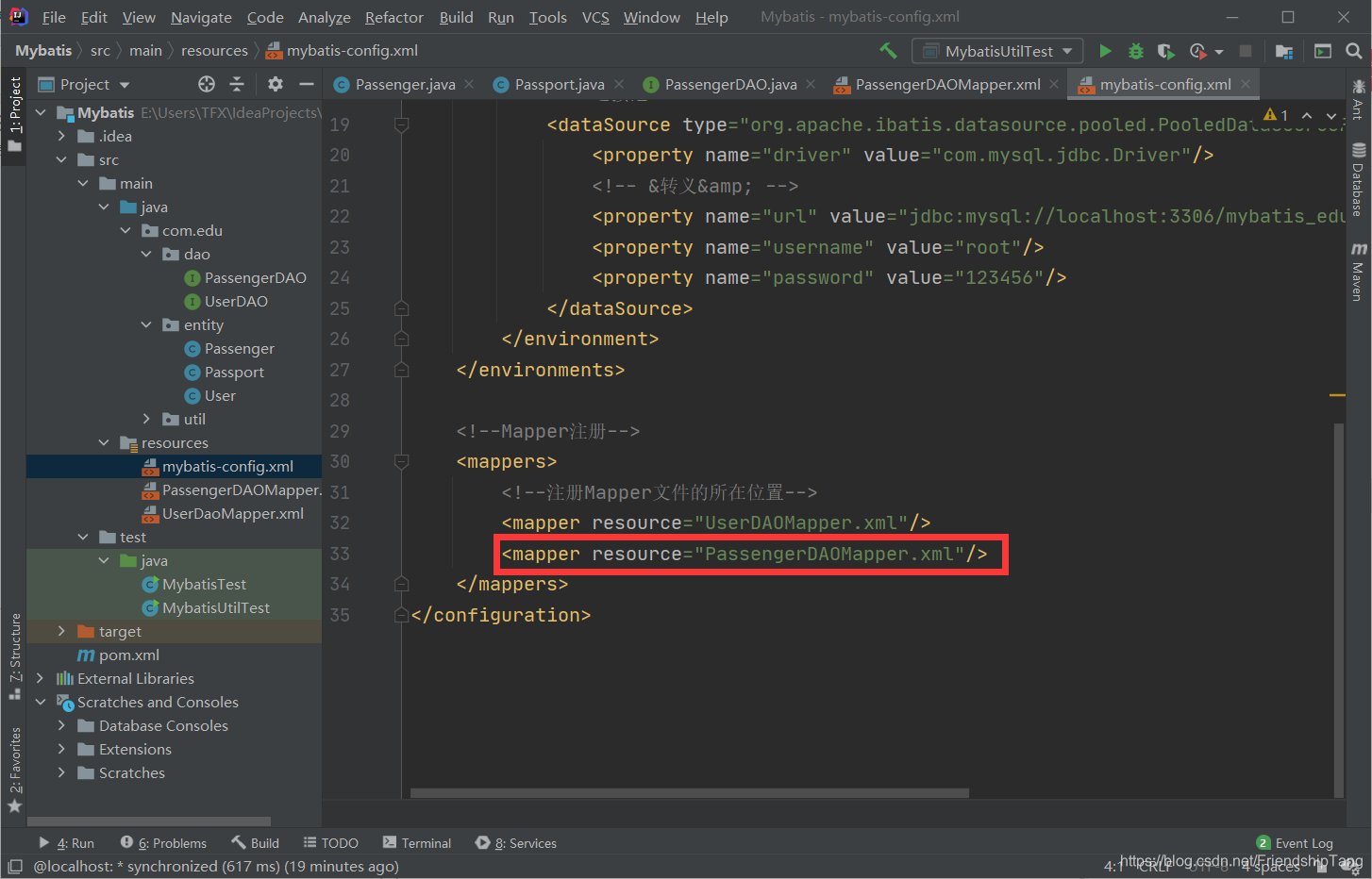Open the Event Log

click(1295, 843)
